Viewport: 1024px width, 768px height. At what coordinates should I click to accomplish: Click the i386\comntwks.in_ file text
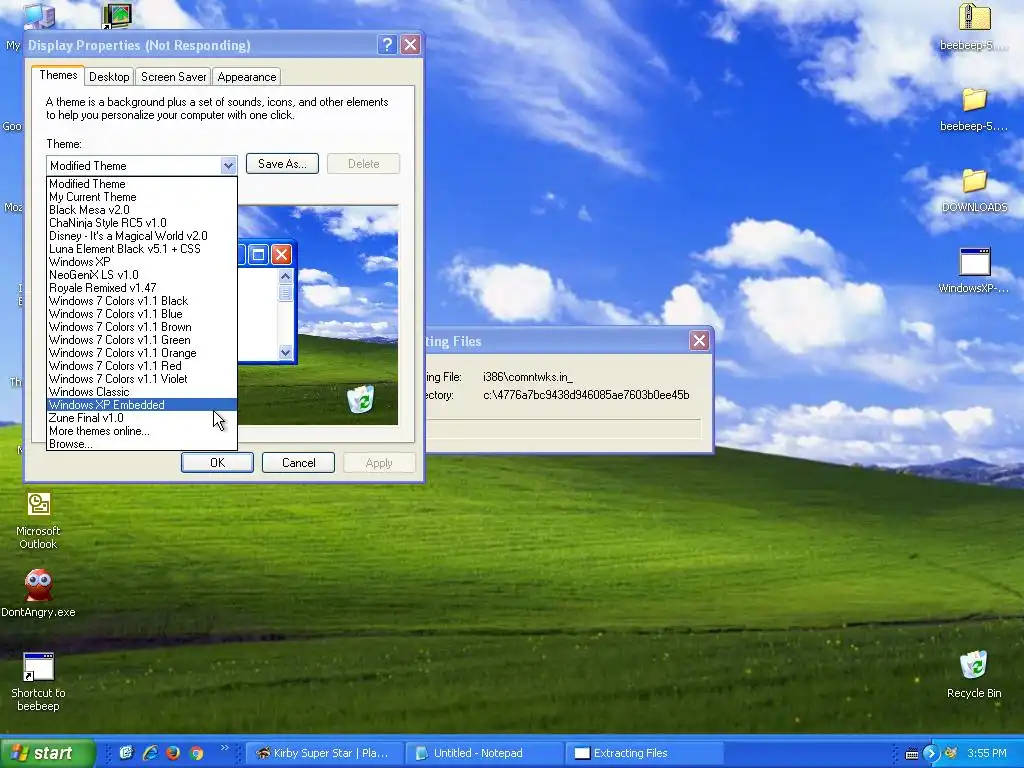528,377
